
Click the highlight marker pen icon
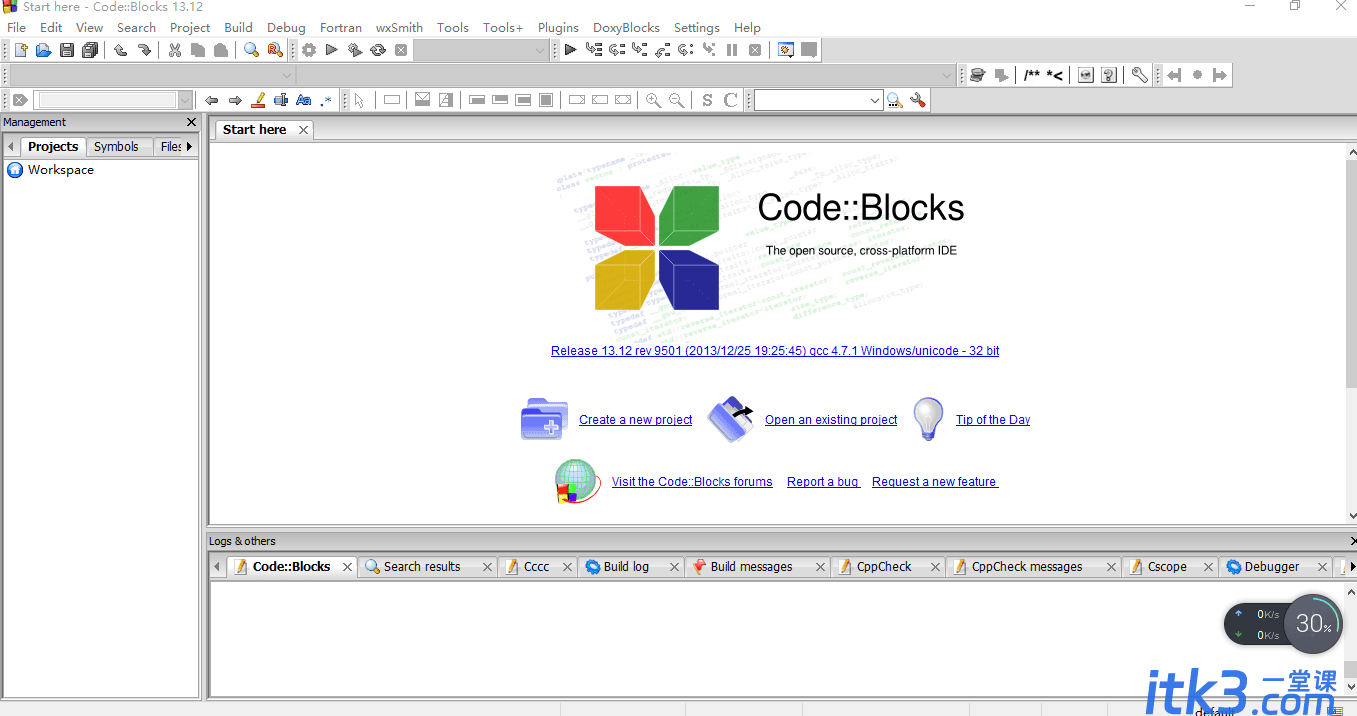point(258,100)
